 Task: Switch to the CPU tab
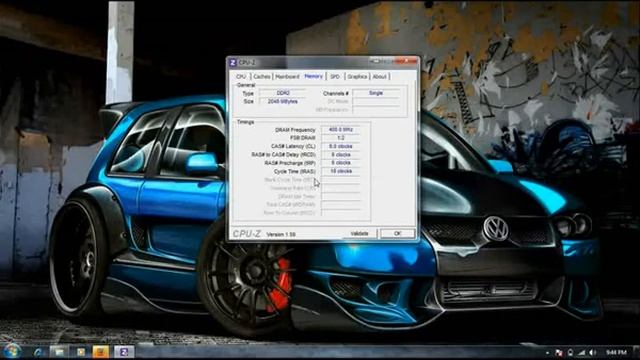[x=241, y=77]
